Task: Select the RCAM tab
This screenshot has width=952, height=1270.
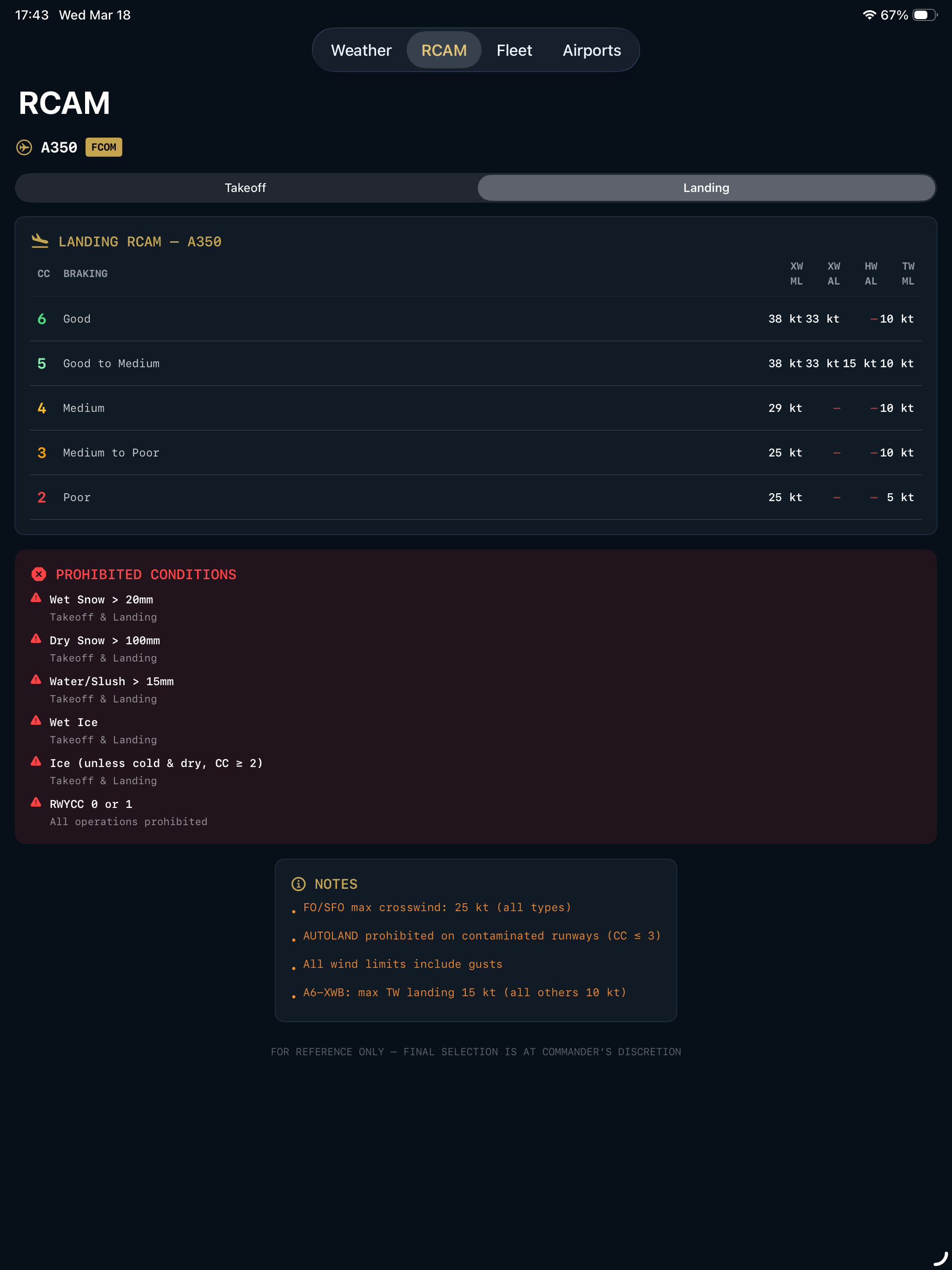Action: coord(444,50)
